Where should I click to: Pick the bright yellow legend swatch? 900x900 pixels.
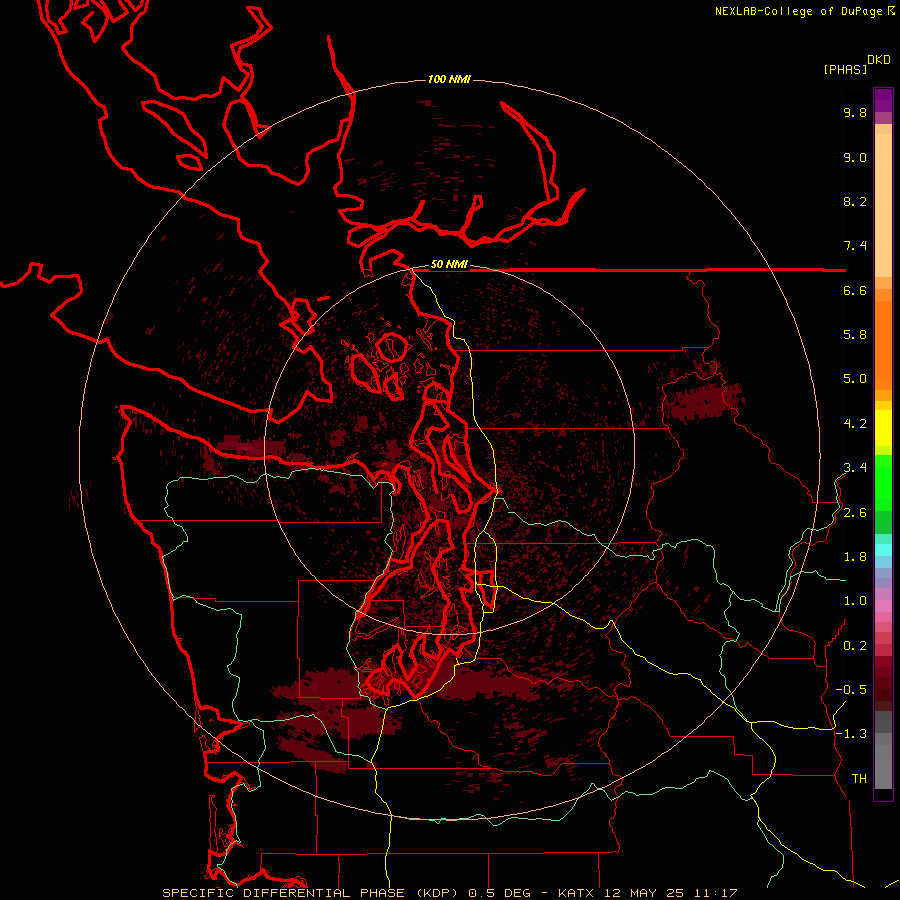[x=883, y=428]
